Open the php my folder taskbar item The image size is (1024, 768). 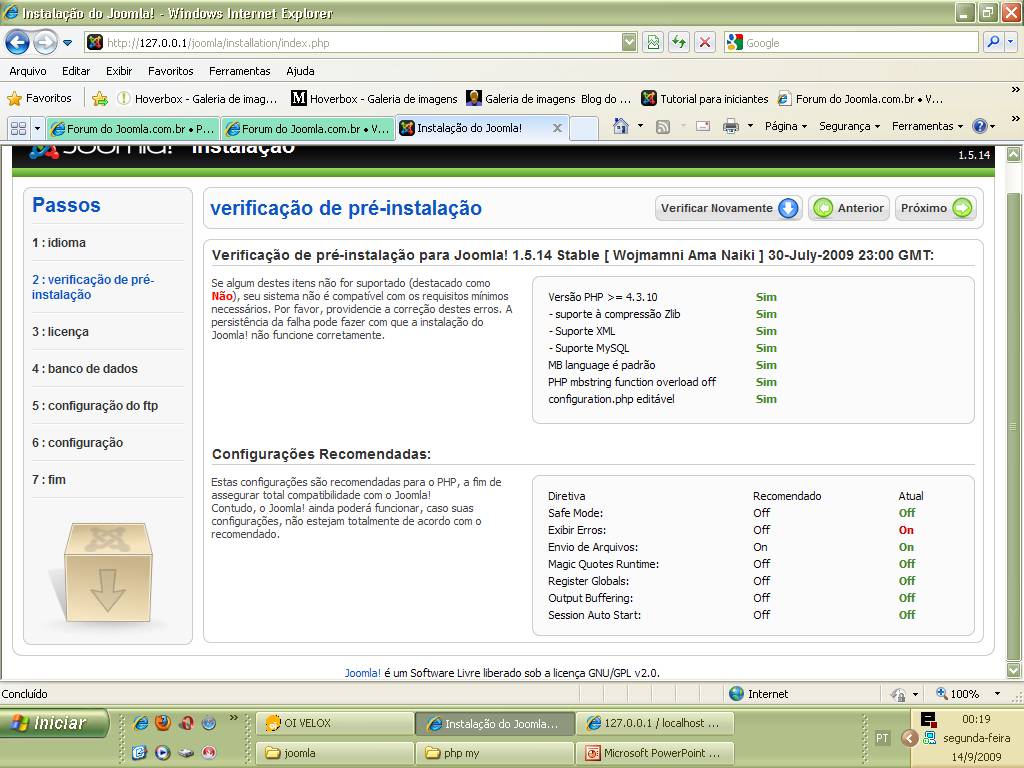494,753
